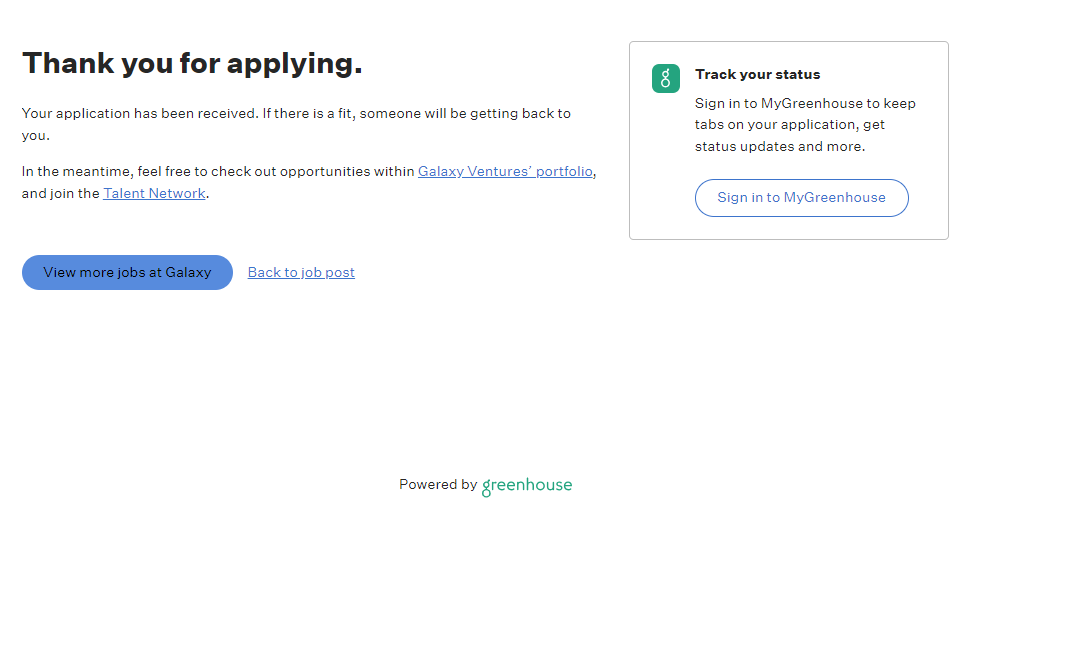Visit the Talent Network link
Screen dimensions: 1078x652
click(154, 193)
